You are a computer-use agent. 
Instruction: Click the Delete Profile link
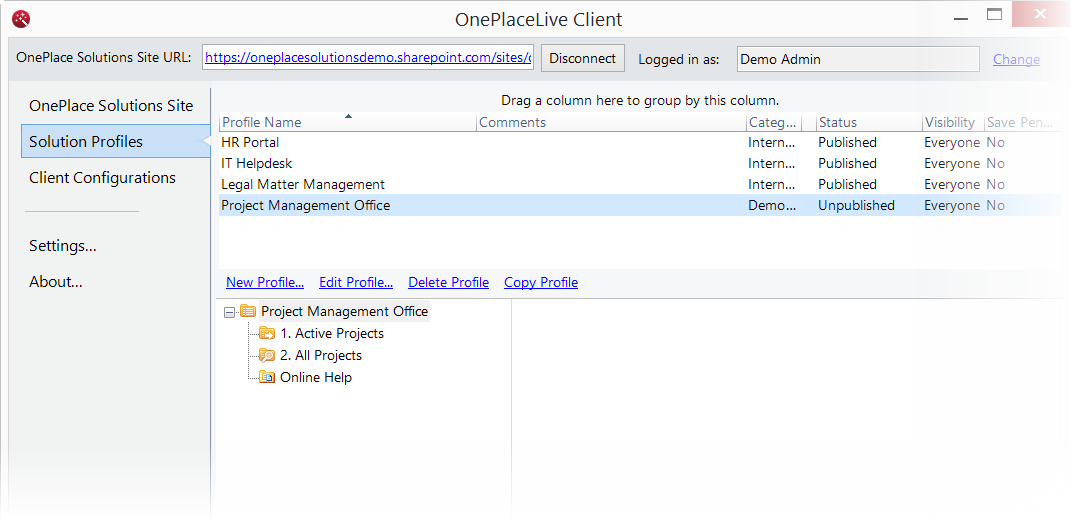click(448, 283)
